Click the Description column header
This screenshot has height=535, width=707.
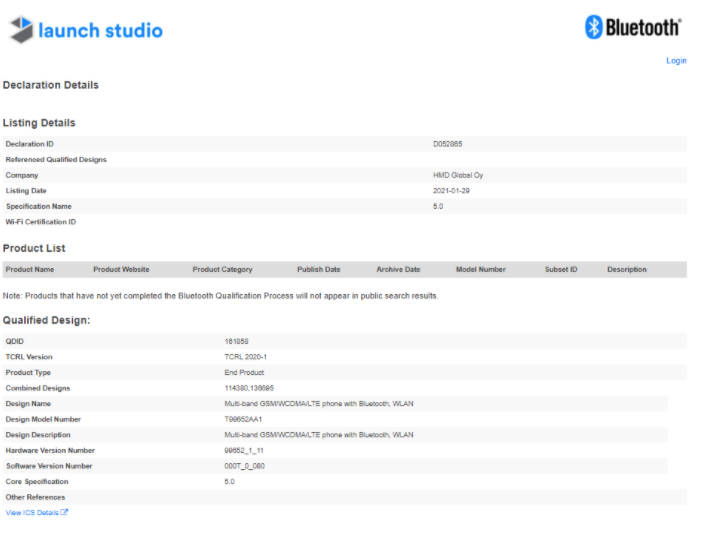pyautogui.click(x=626, y=269)
